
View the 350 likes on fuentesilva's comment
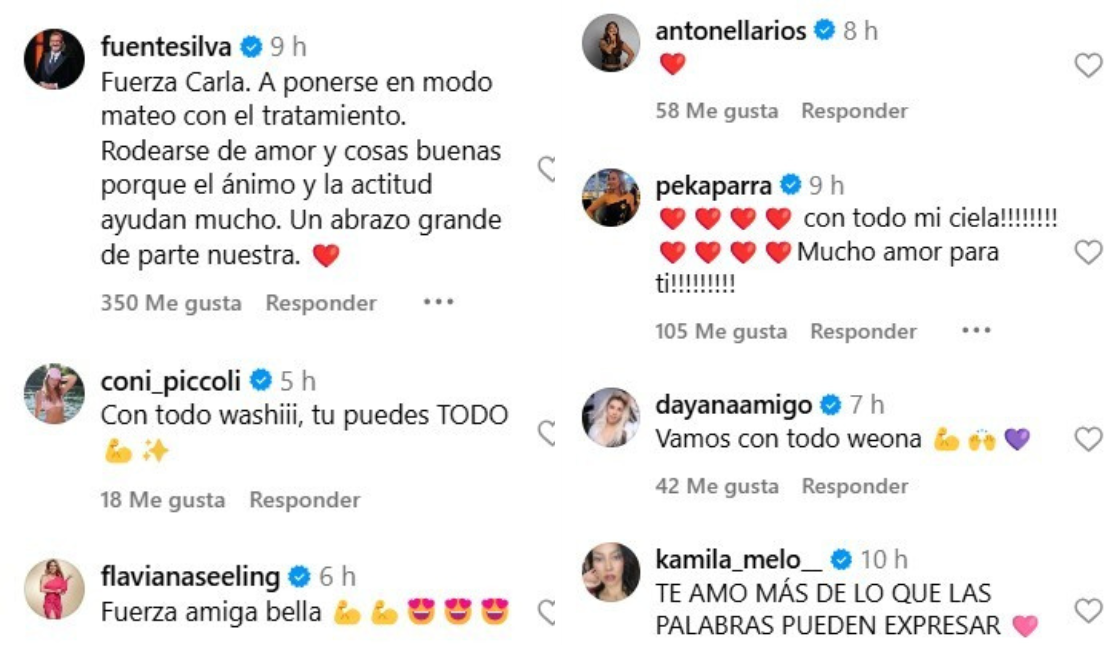coord(171,303)
